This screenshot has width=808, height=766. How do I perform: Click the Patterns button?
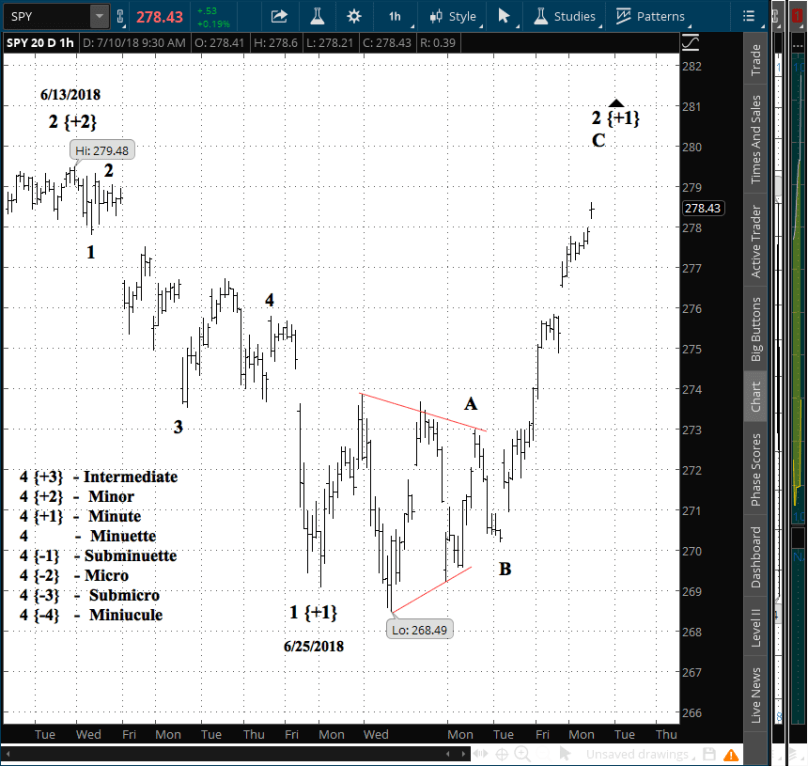pos(650,16)
